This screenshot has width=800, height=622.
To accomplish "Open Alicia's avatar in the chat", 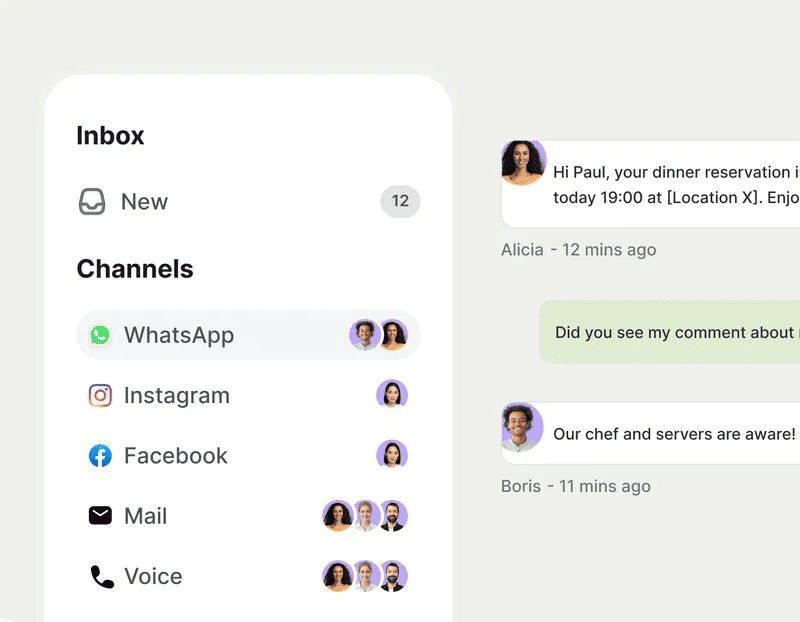I will [x=523, y=162].
